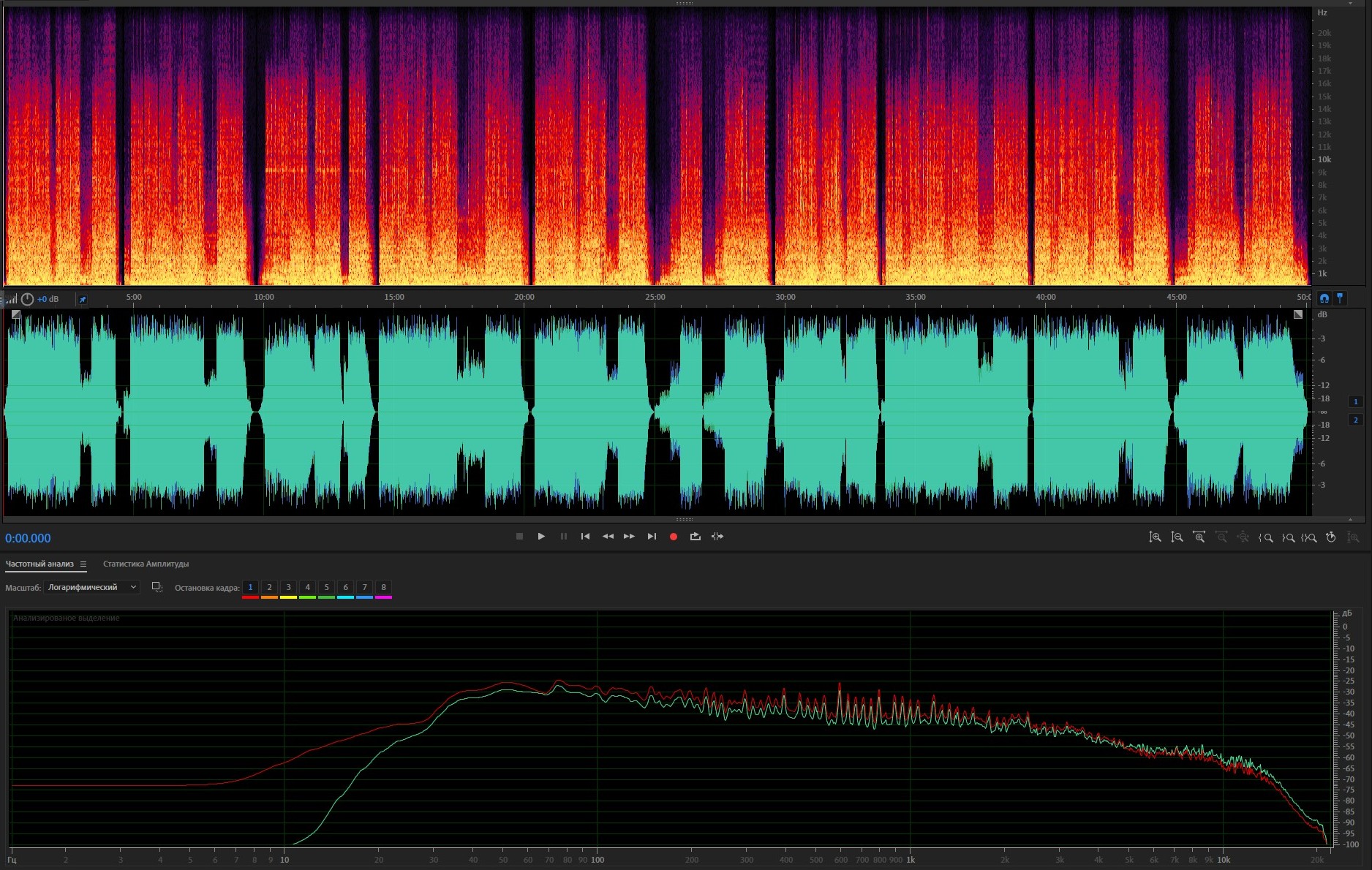Click the Fast Forward button

pyautogui.click(x=629, y=537)
